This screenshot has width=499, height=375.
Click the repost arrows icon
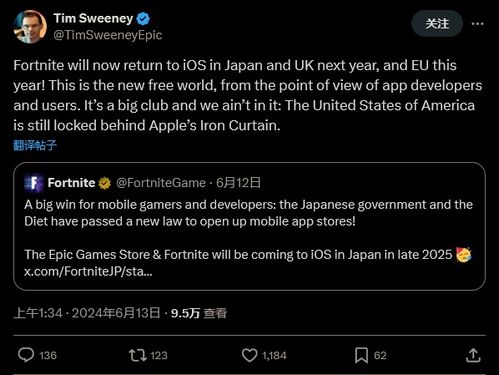pos(138,355)
